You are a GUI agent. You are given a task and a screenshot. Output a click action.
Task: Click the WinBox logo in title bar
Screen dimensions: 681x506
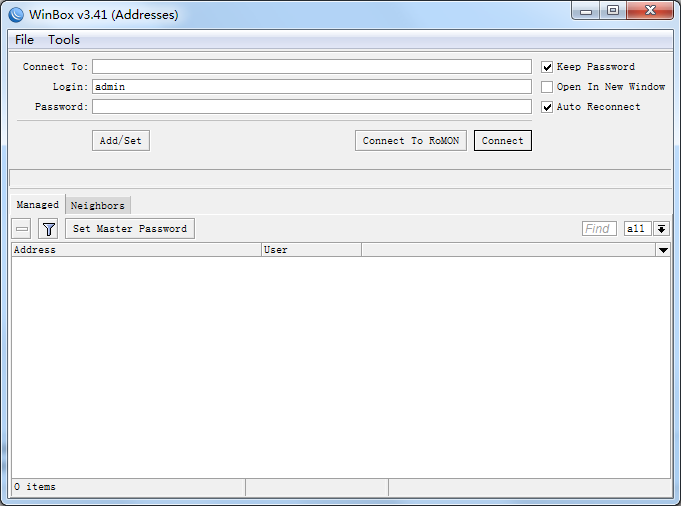(x=16, y=15)
